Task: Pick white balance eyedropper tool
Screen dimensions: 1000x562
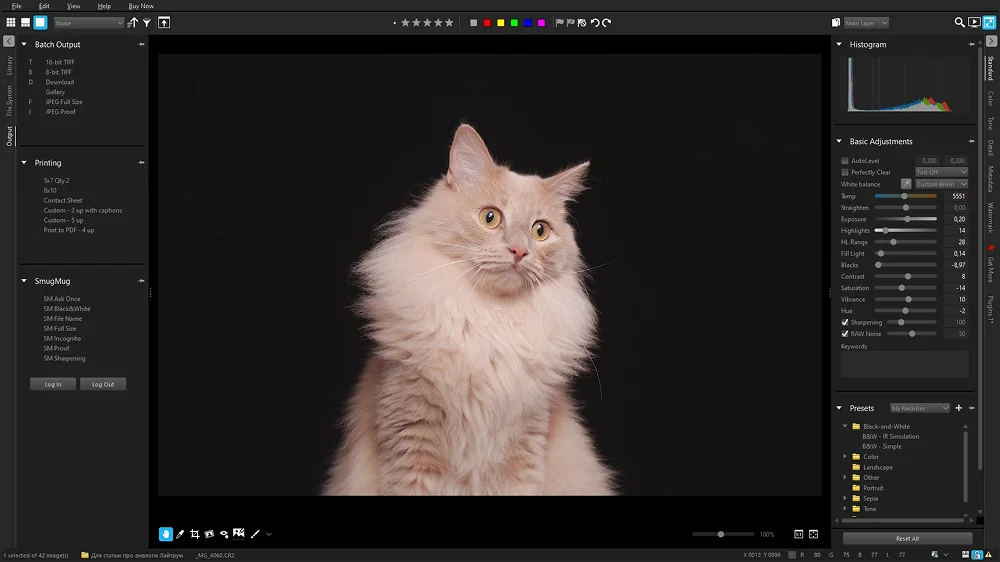Action: pyautogui.click(x=906, y=184)
